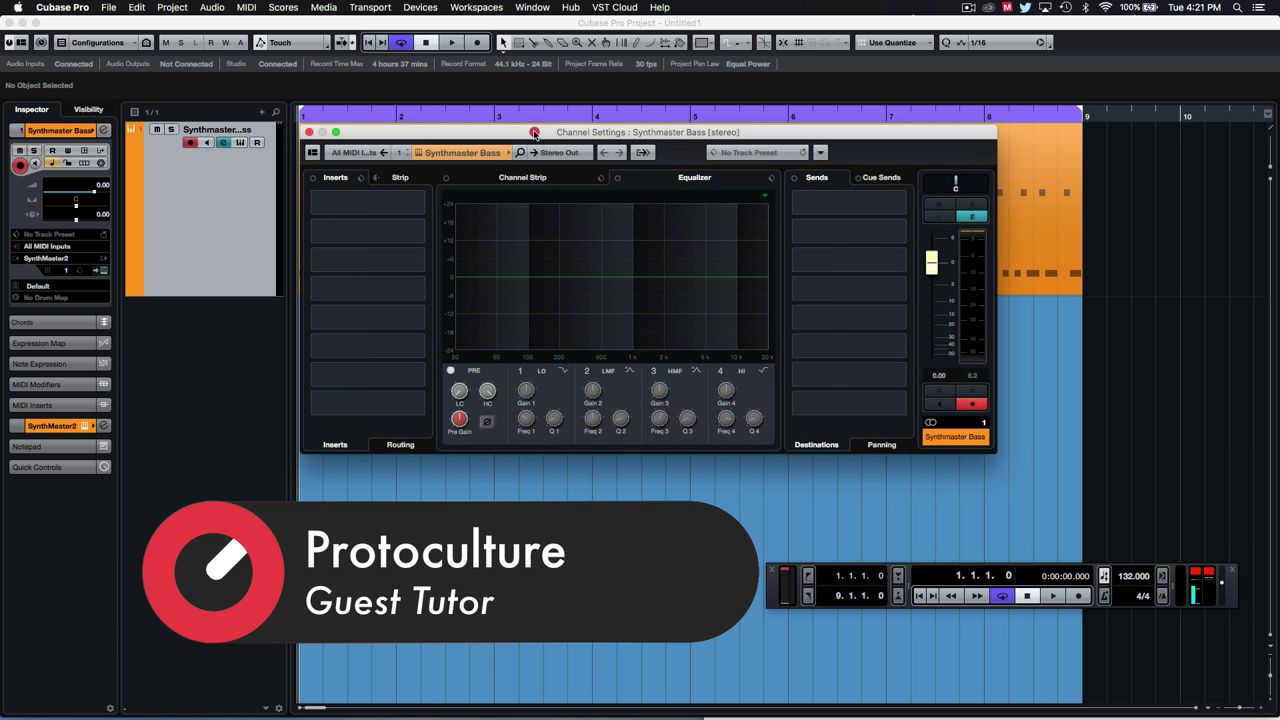The width and height of the screenshot is (1280, 720).
Task: Toggle the Cycle loop button in toolbar
Action: point(401,43)
